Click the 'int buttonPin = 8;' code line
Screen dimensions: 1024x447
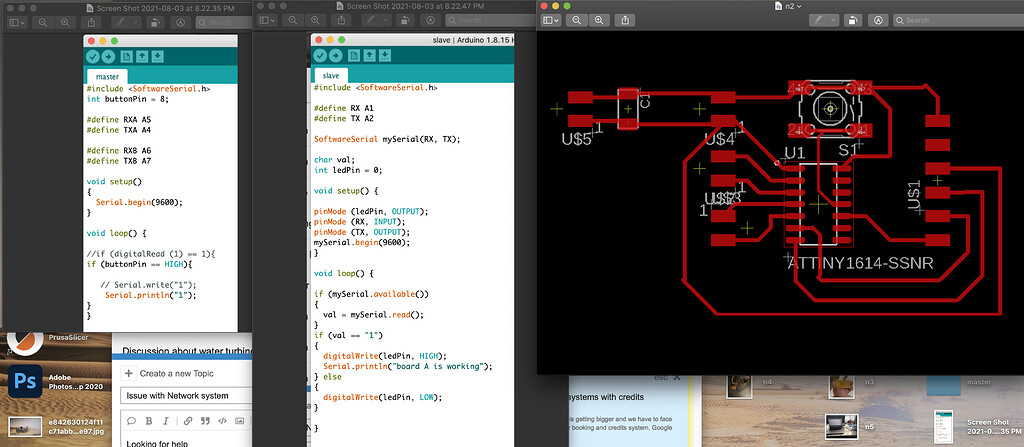pyautogui.click(x=127, y=99)
